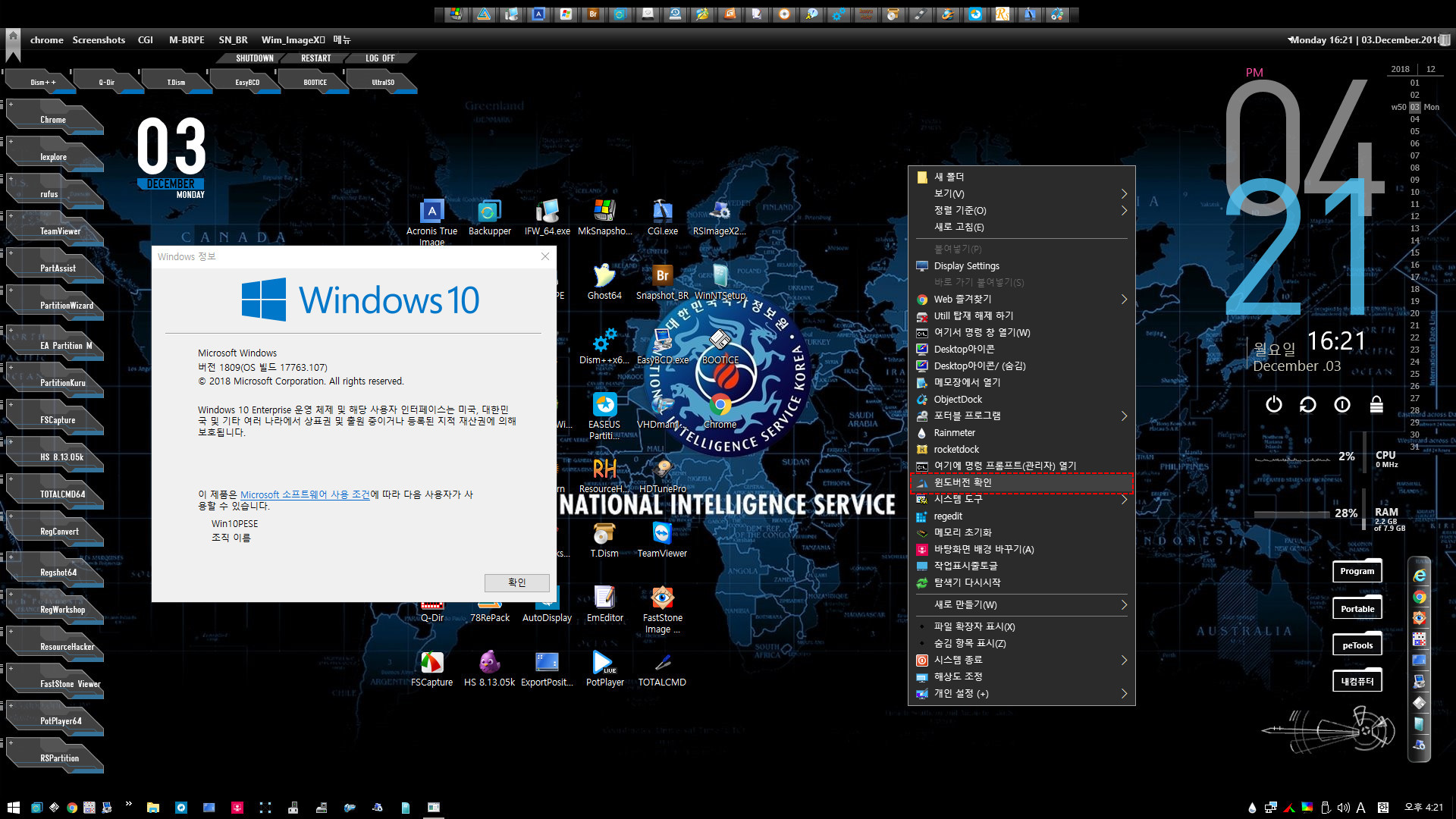
Task: Open Program folder button on right
Action: [1357, 571]
